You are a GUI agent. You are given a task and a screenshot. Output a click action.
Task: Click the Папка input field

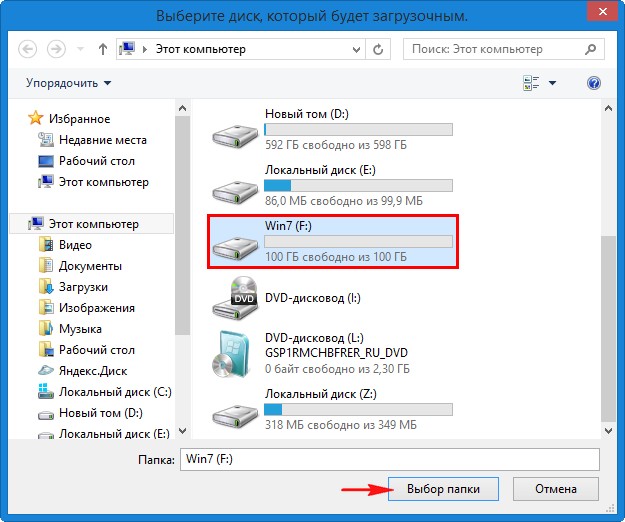[389, 459]
